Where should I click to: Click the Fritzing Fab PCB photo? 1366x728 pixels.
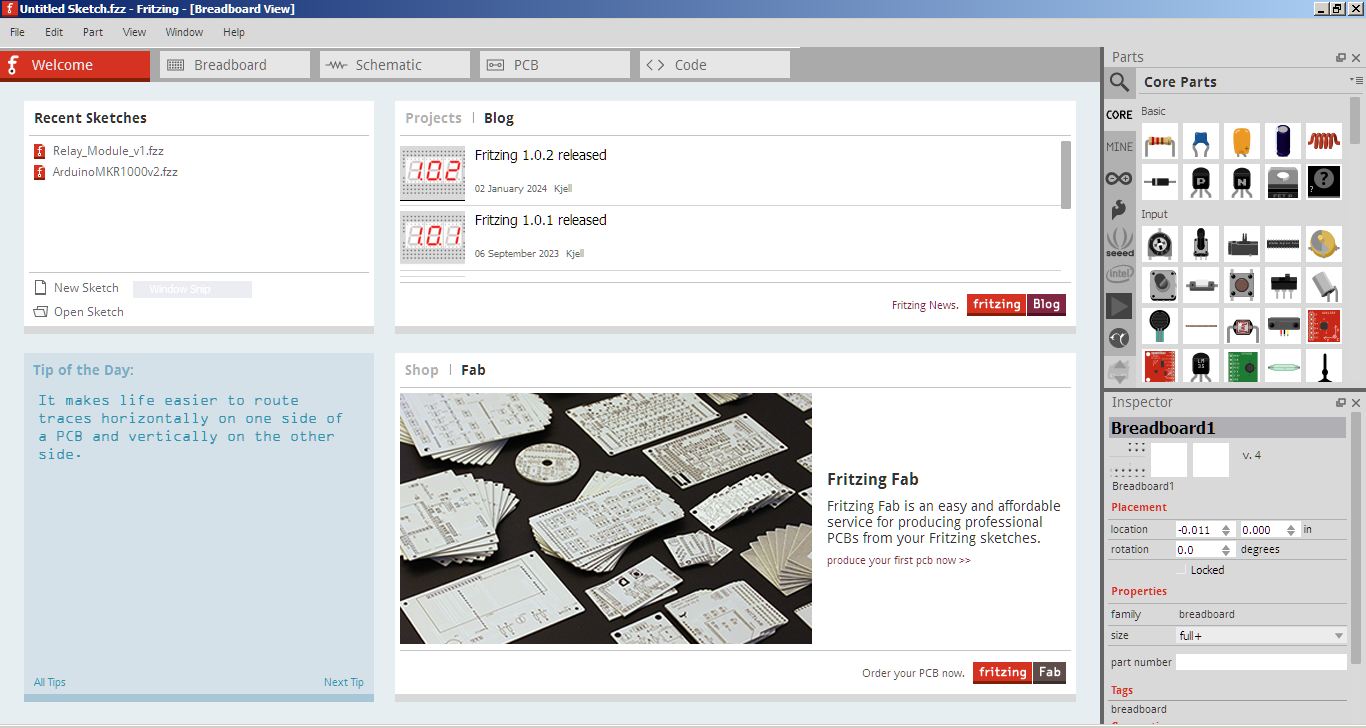click(x=606, y=518)
